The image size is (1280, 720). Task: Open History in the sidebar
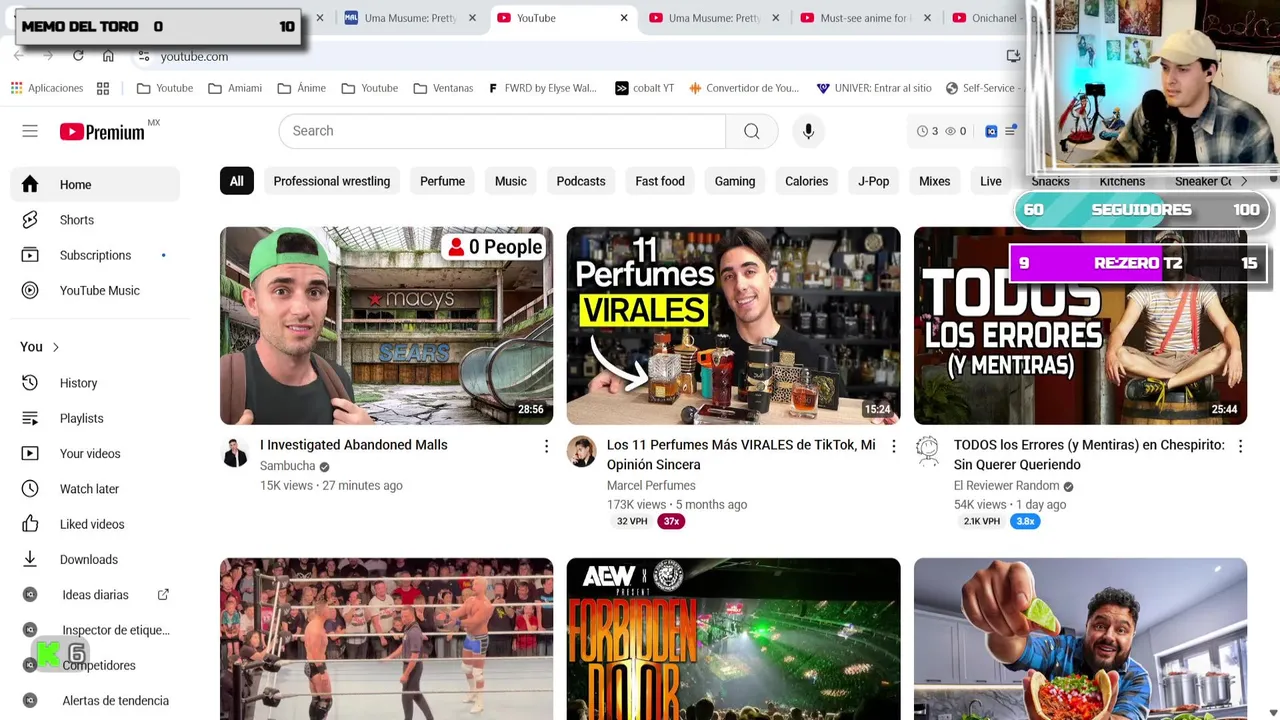pyautogui.click(x=95, y=383)
